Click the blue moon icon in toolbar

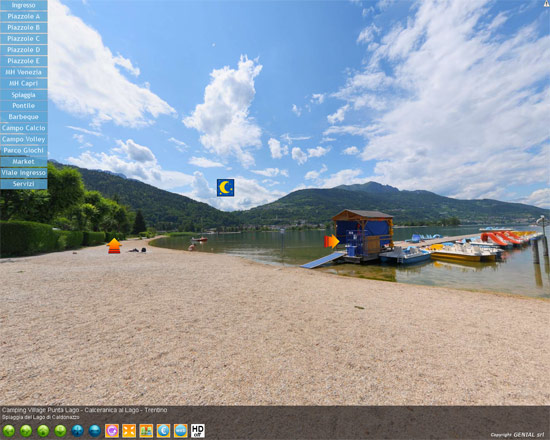click(x=163, y=431)
